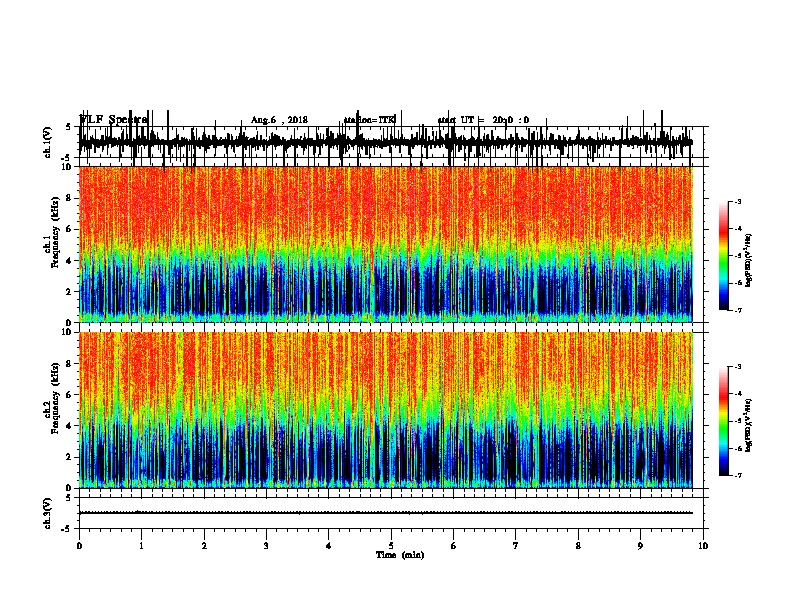792x612 pixels.
Task: Click the ch.2 spectrogram color bar
Action: click(724, 421)
